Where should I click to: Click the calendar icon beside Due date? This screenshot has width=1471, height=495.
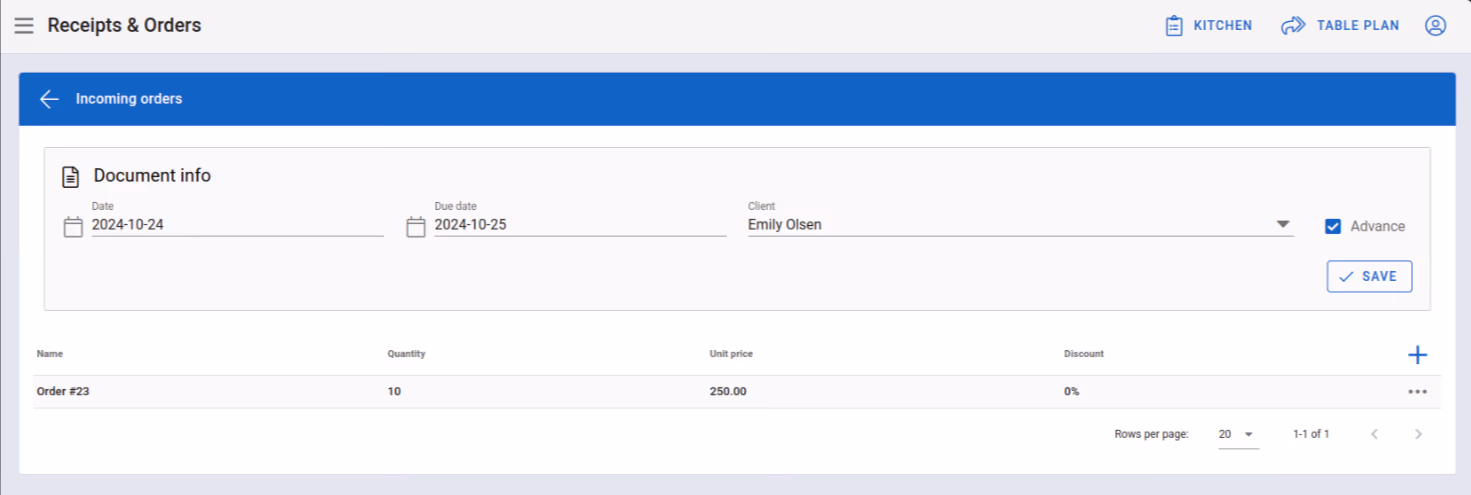coord(416,227)
